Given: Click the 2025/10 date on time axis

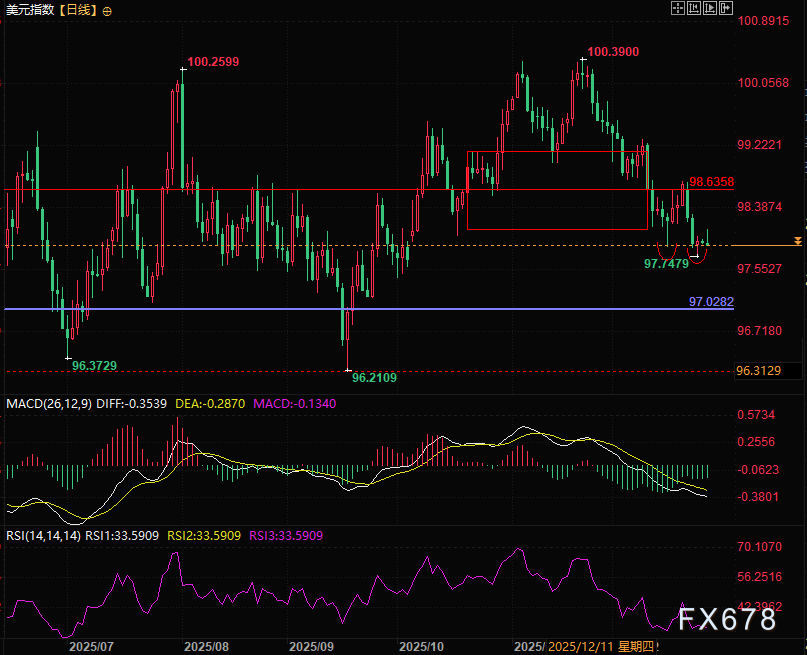Looking at the screenshot, I should [x=420, y=646].
